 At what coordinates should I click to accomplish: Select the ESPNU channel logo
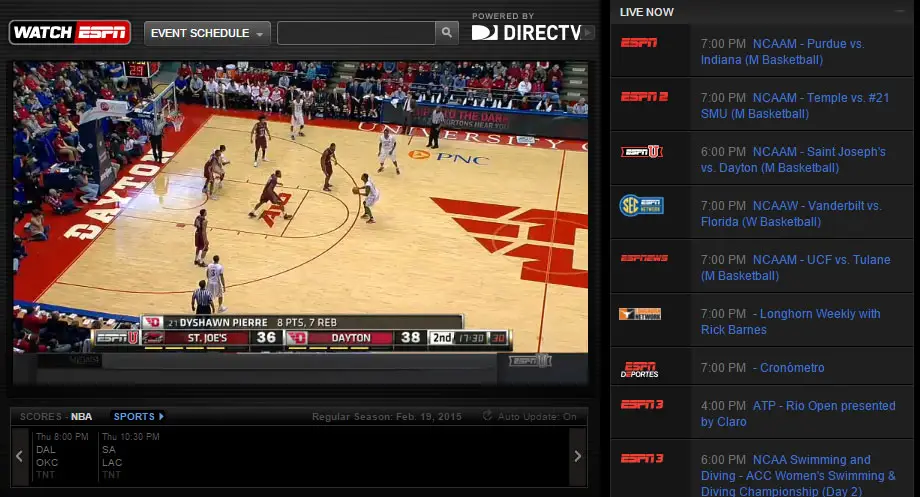tap(642, 151)
